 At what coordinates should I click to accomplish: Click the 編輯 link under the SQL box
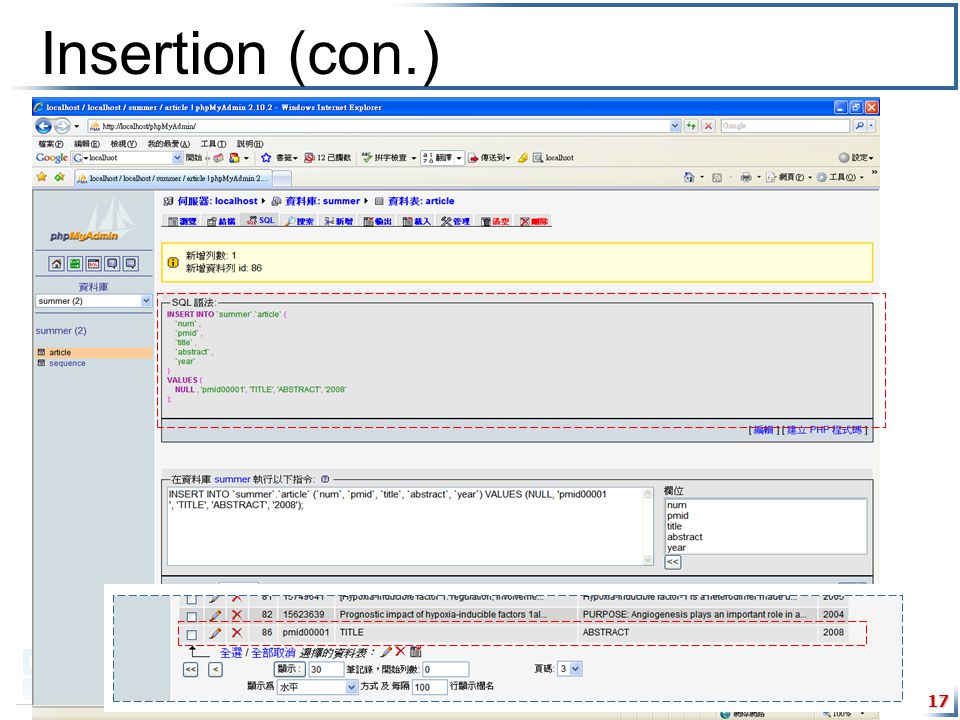[x=763, y=430]
